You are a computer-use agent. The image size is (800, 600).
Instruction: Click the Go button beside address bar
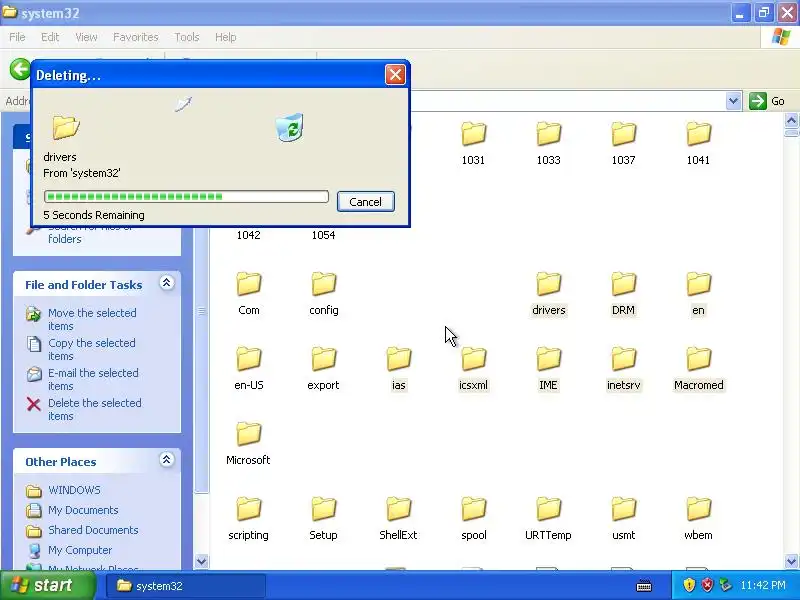click(767, 101)
